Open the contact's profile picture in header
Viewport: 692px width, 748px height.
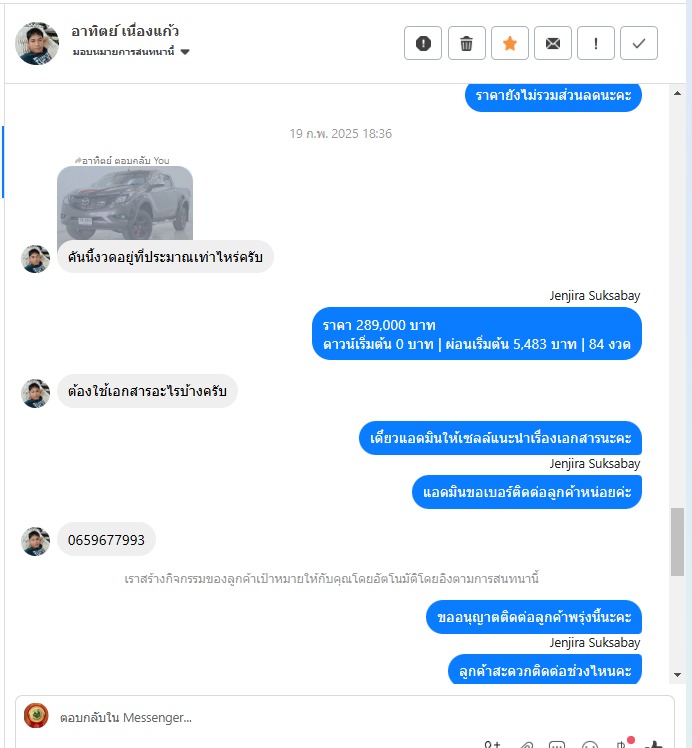coord(37,43)
